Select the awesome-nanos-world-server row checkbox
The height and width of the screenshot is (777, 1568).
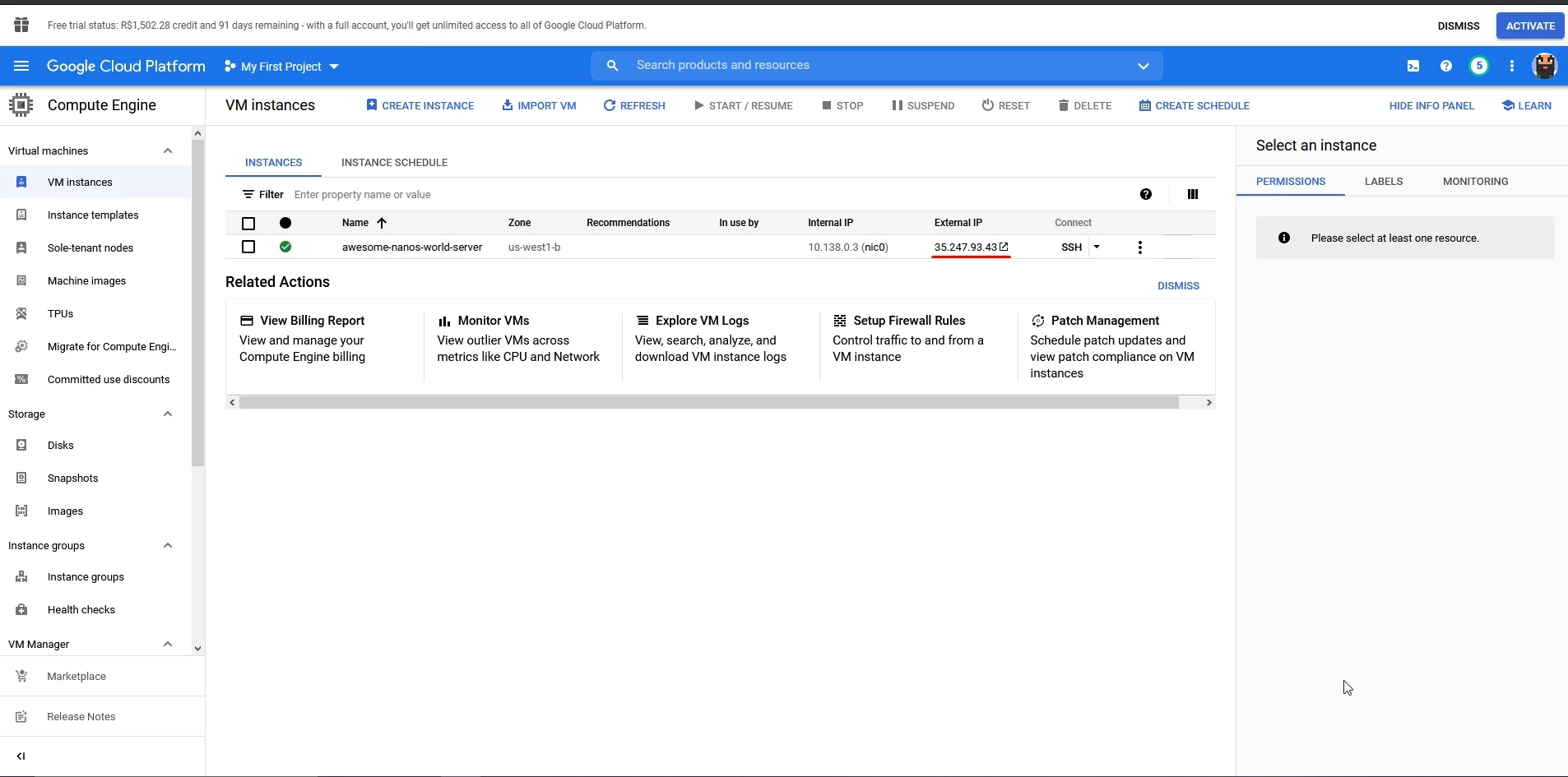(x=248, y=247)
